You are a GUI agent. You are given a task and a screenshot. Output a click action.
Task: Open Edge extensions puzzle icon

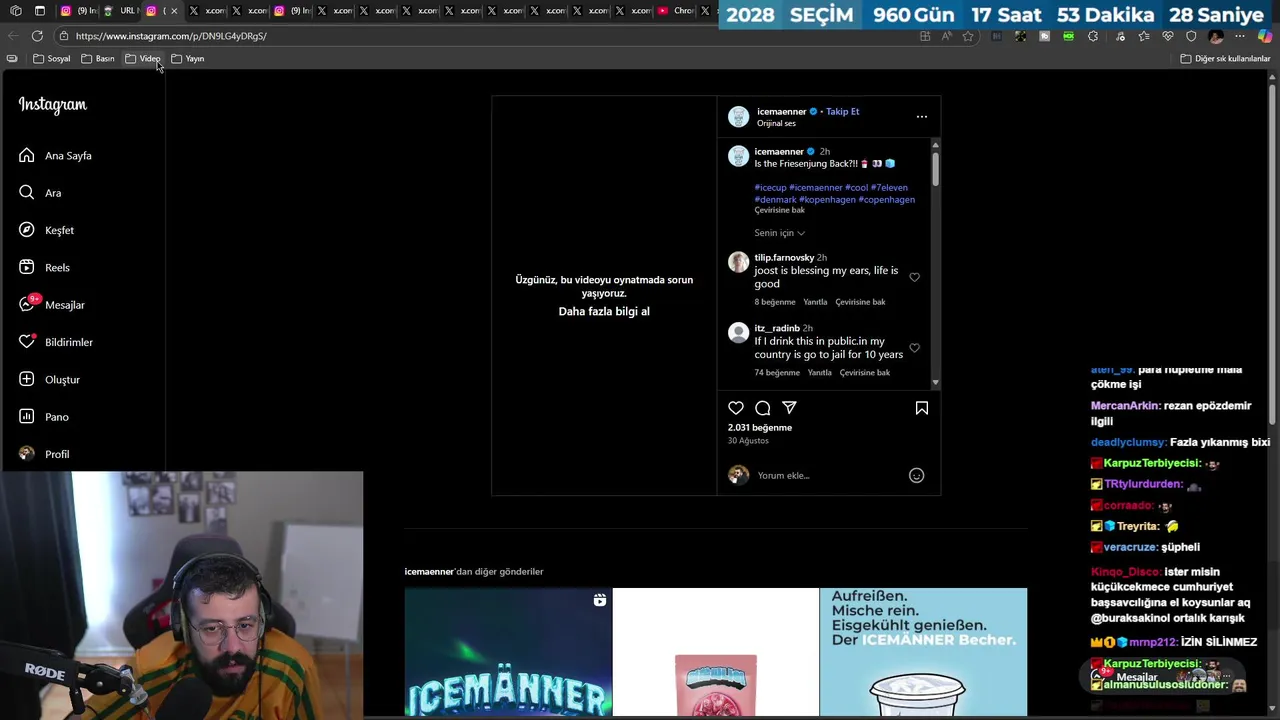pyautogui.click(x=1093, y=36)
